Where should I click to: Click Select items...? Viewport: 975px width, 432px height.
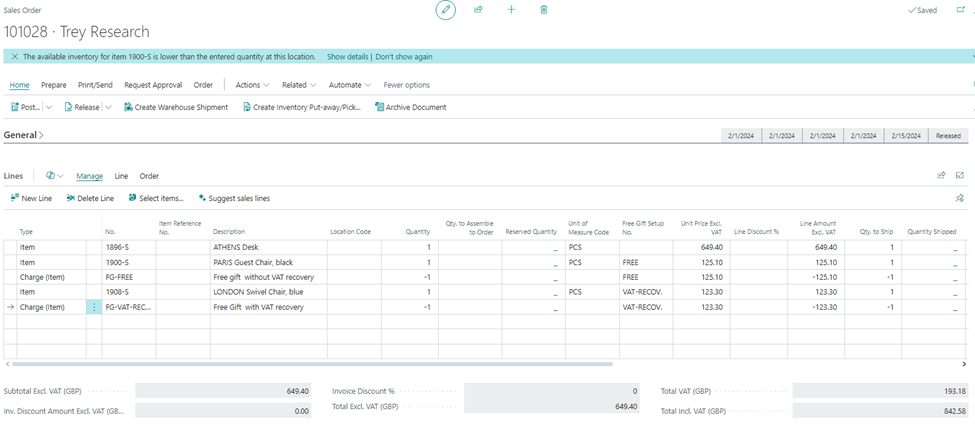coord(156,198)
